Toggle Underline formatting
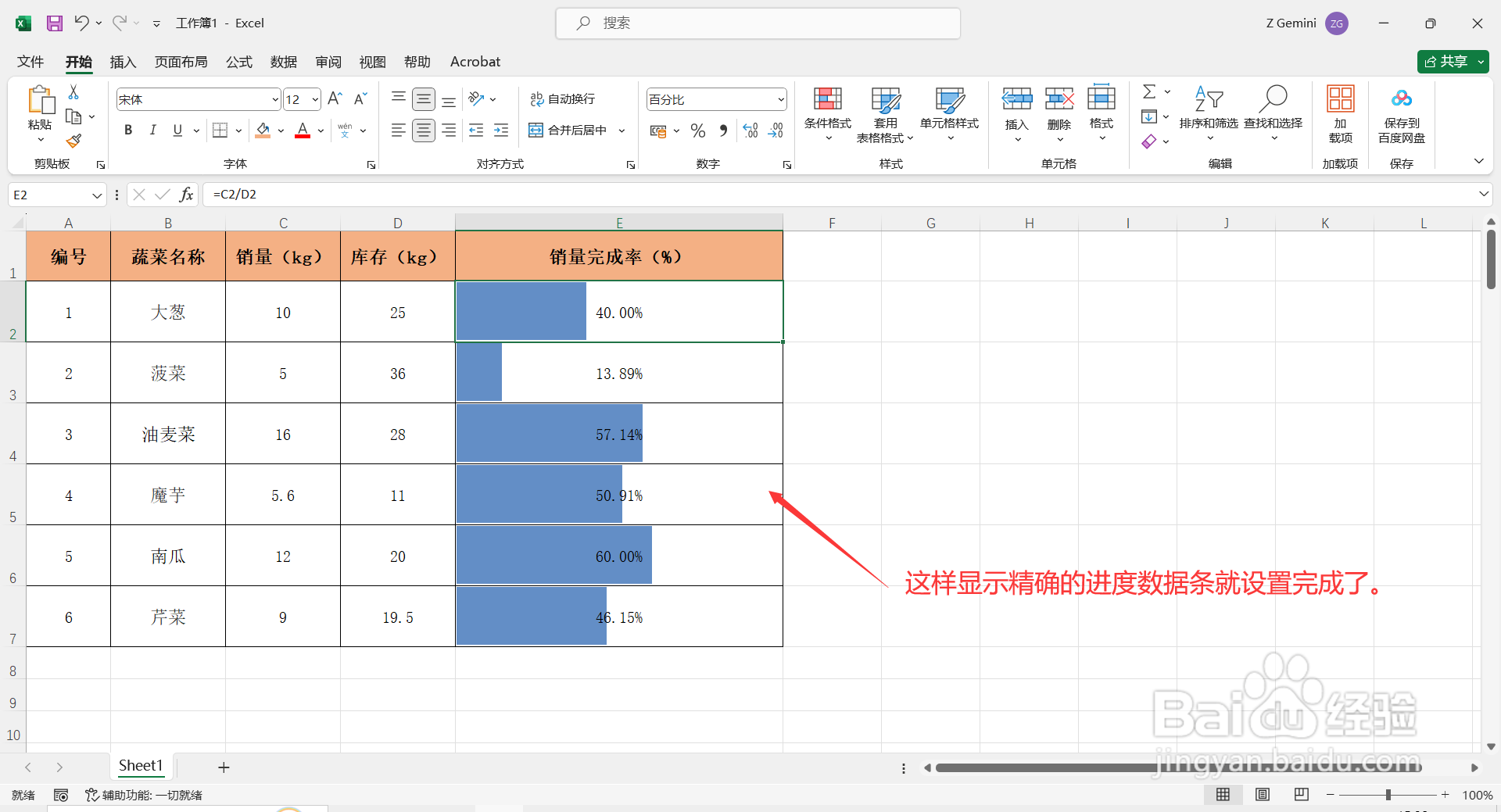The image size is (1501, 812). pyautogui.click(x=177, y=131)
